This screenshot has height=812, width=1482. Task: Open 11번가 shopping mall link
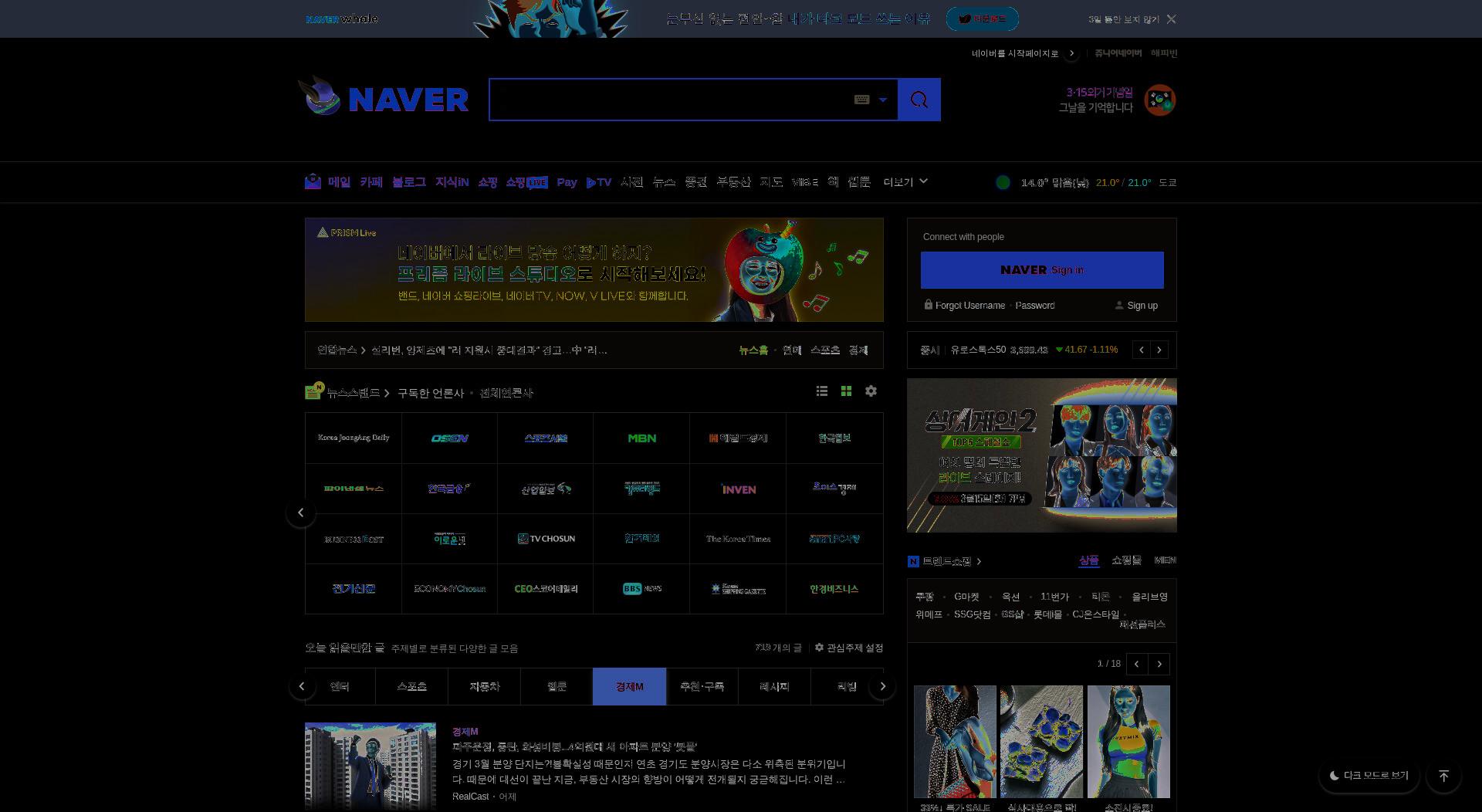pos(1054,597)
